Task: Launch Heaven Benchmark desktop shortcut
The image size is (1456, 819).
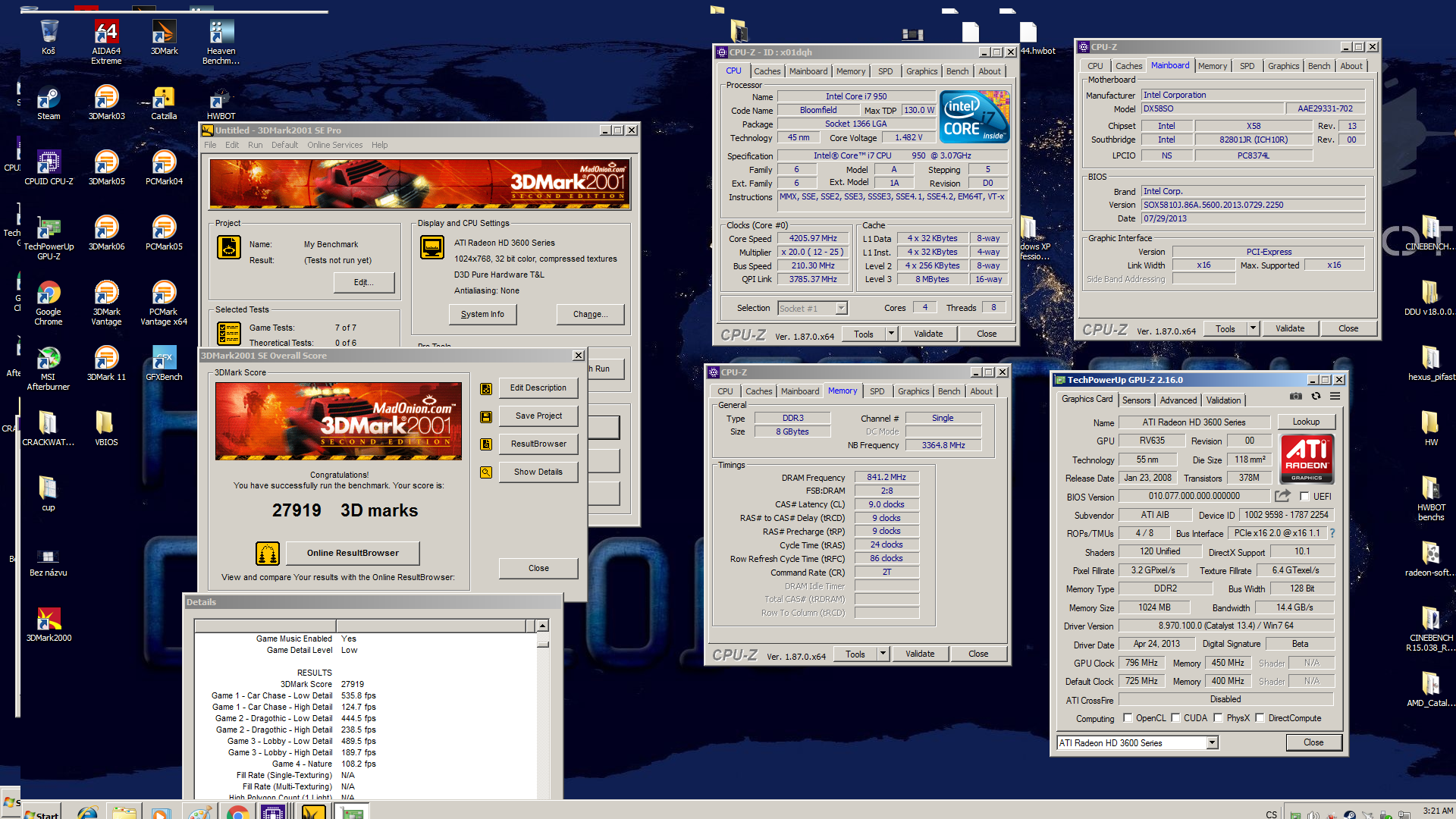Action: click(221, 42)
